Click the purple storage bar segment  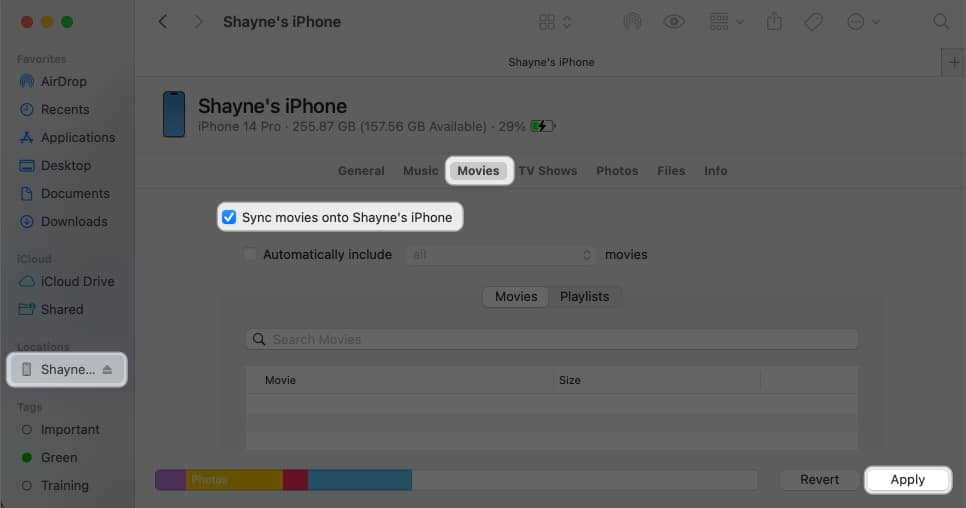(170, 480)
